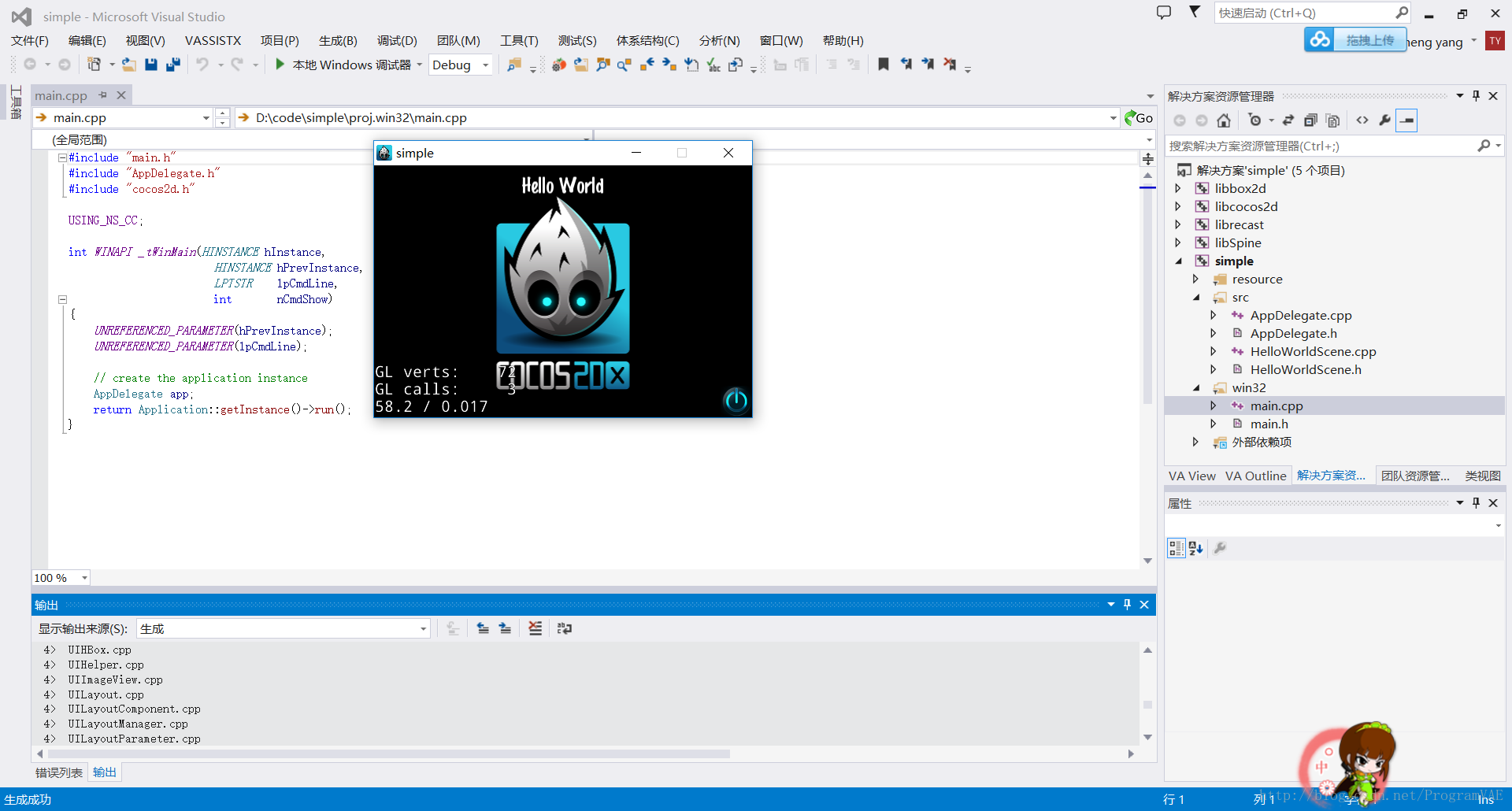Open the 调试(D) menu
This screenshot has height=811, width=1512.
pyautogui.click(x=397, y=41)
